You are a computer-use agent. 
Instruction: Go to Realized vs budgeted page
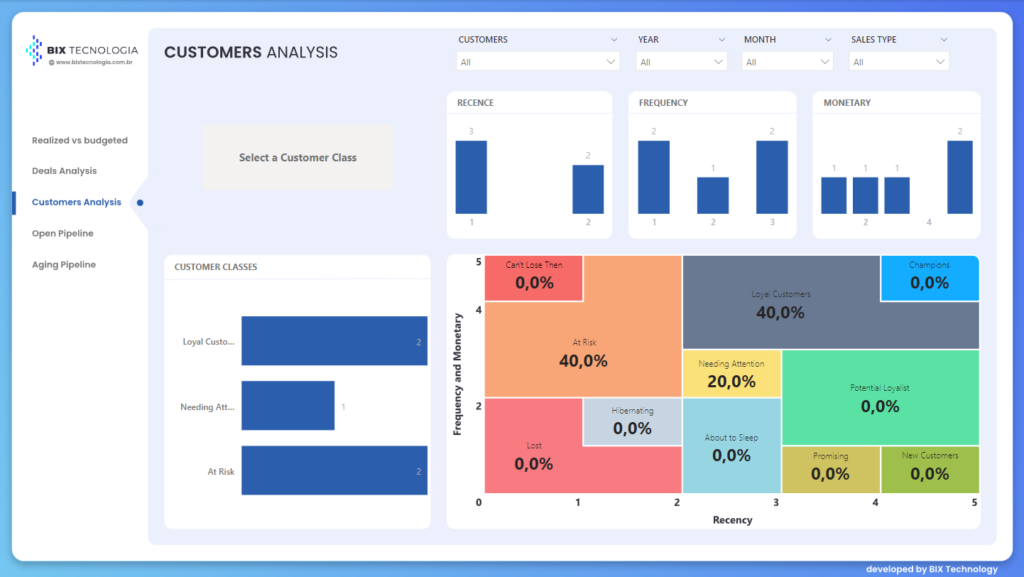(80, 141)
